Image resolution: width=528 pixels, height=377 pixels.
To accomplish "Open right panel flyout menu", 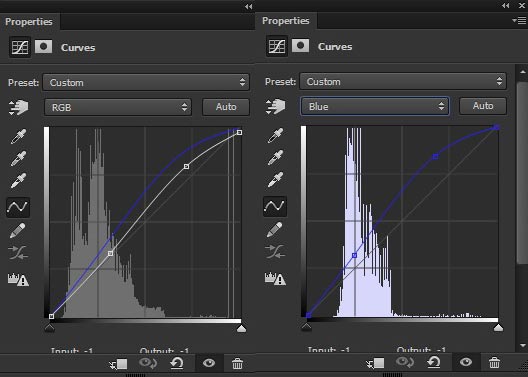I will 519,21.
